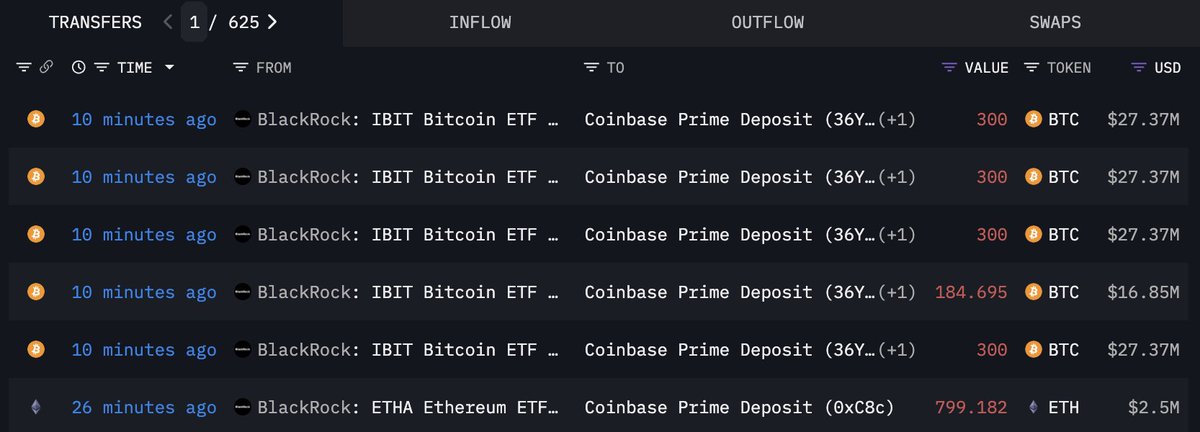
Task: Click the VALUE column filter icon
Action: pyautogui.click(x=949, y=68)
